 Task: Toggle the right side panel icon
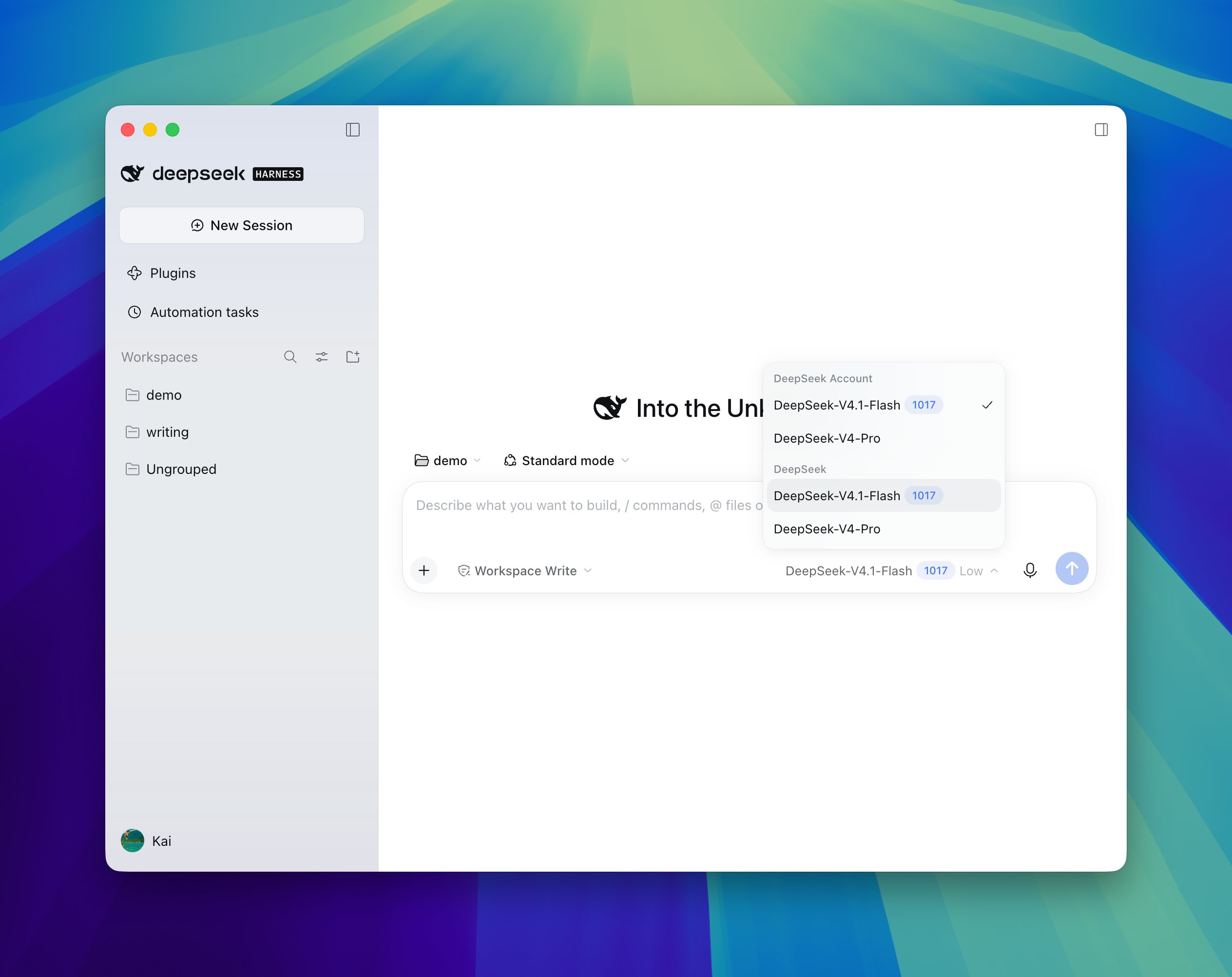click(1101, 130)
